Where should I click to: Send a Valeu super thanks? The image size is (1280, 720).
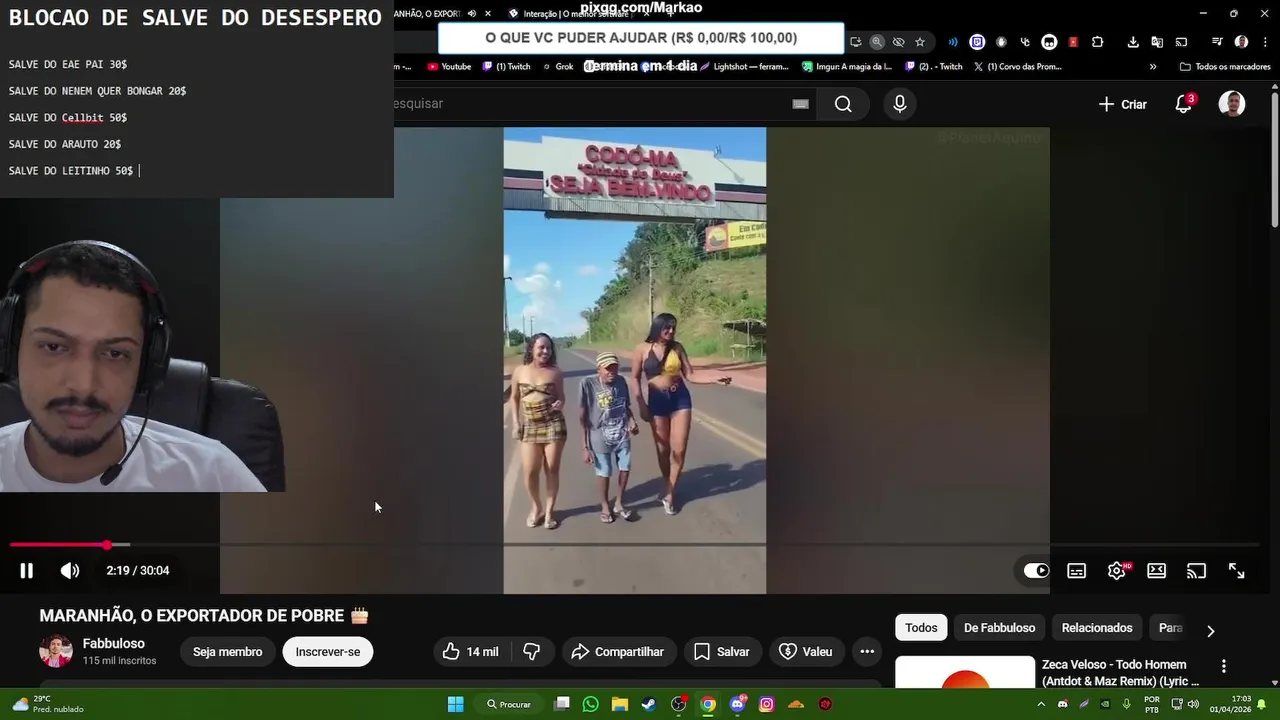click(x=806, y=652)
